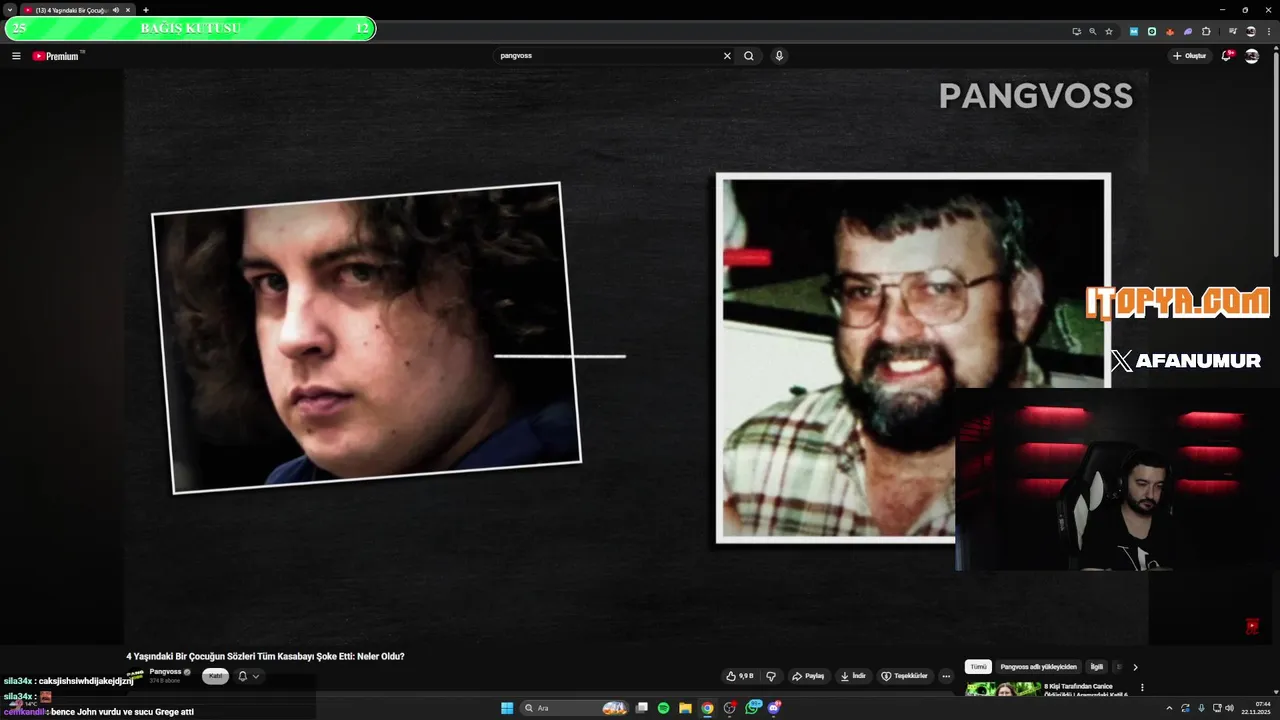Click the Katıl join button

pos(215,676)
